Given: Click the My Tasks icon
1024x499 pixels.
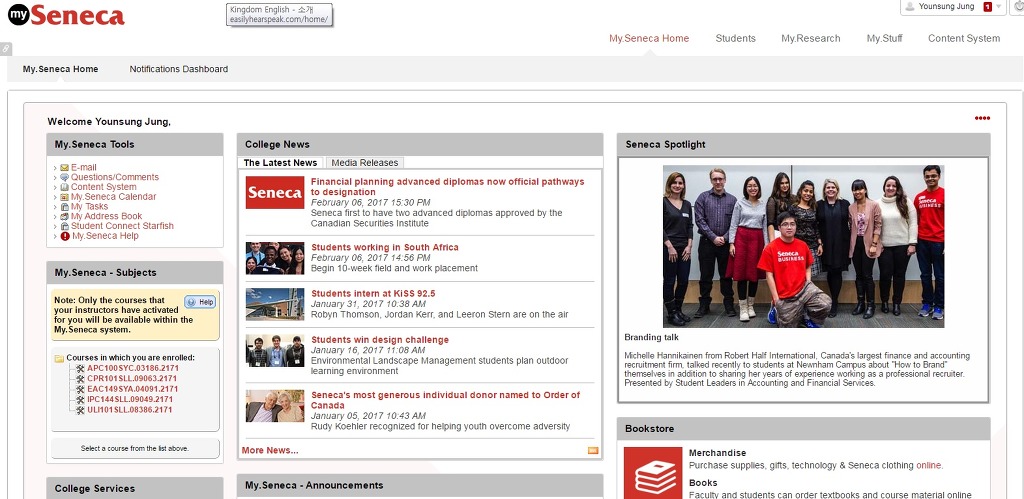Looking at the screenshot, I should point(65,207).
